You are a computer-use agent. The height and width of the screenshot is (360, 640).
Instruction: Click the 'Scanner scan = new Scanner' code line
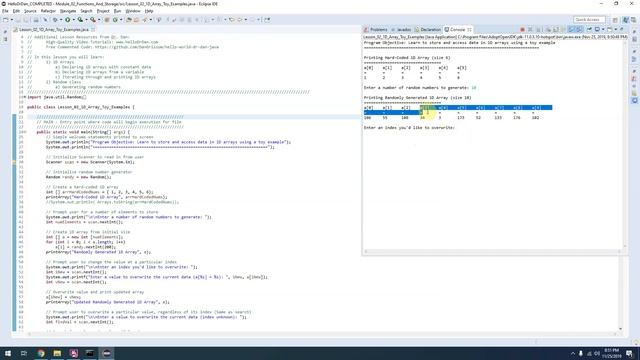click(90, 162)
